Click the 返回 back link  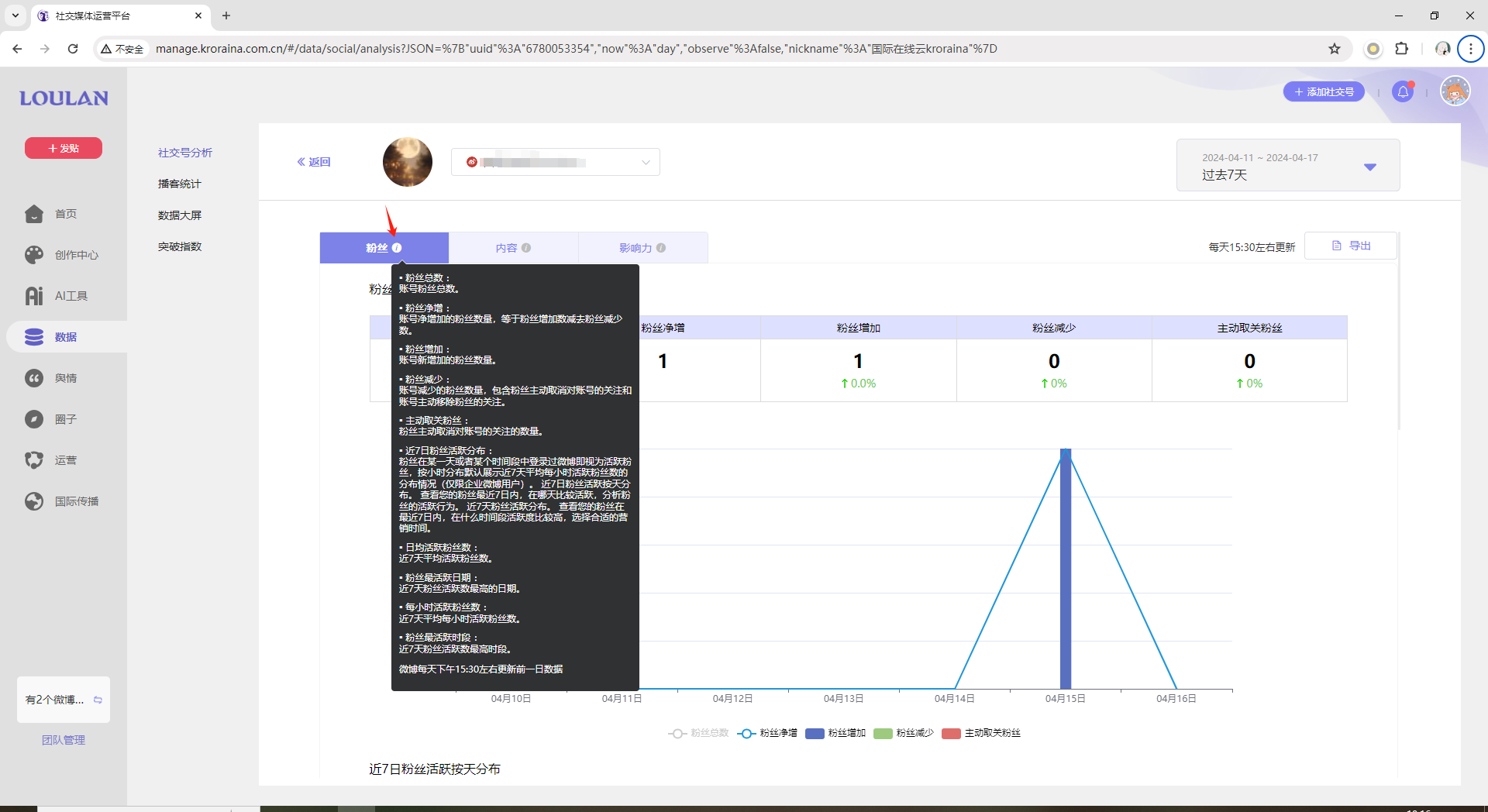click(314, 162)
